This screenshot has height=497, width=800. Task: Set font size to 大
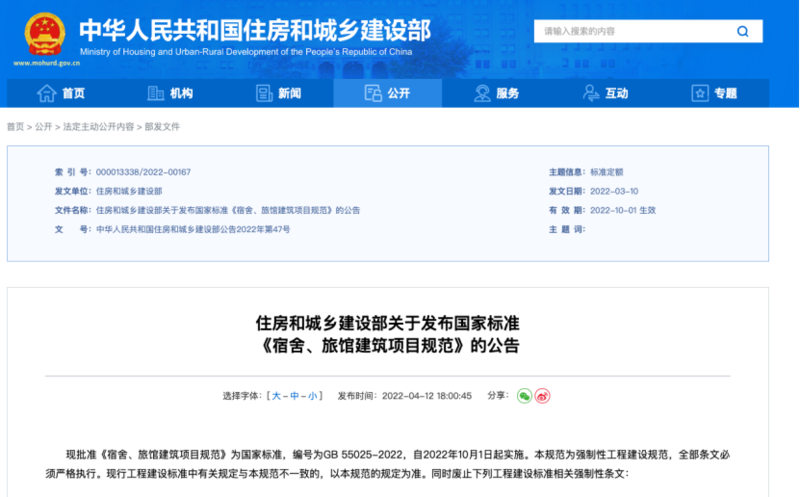click(276, 396)
